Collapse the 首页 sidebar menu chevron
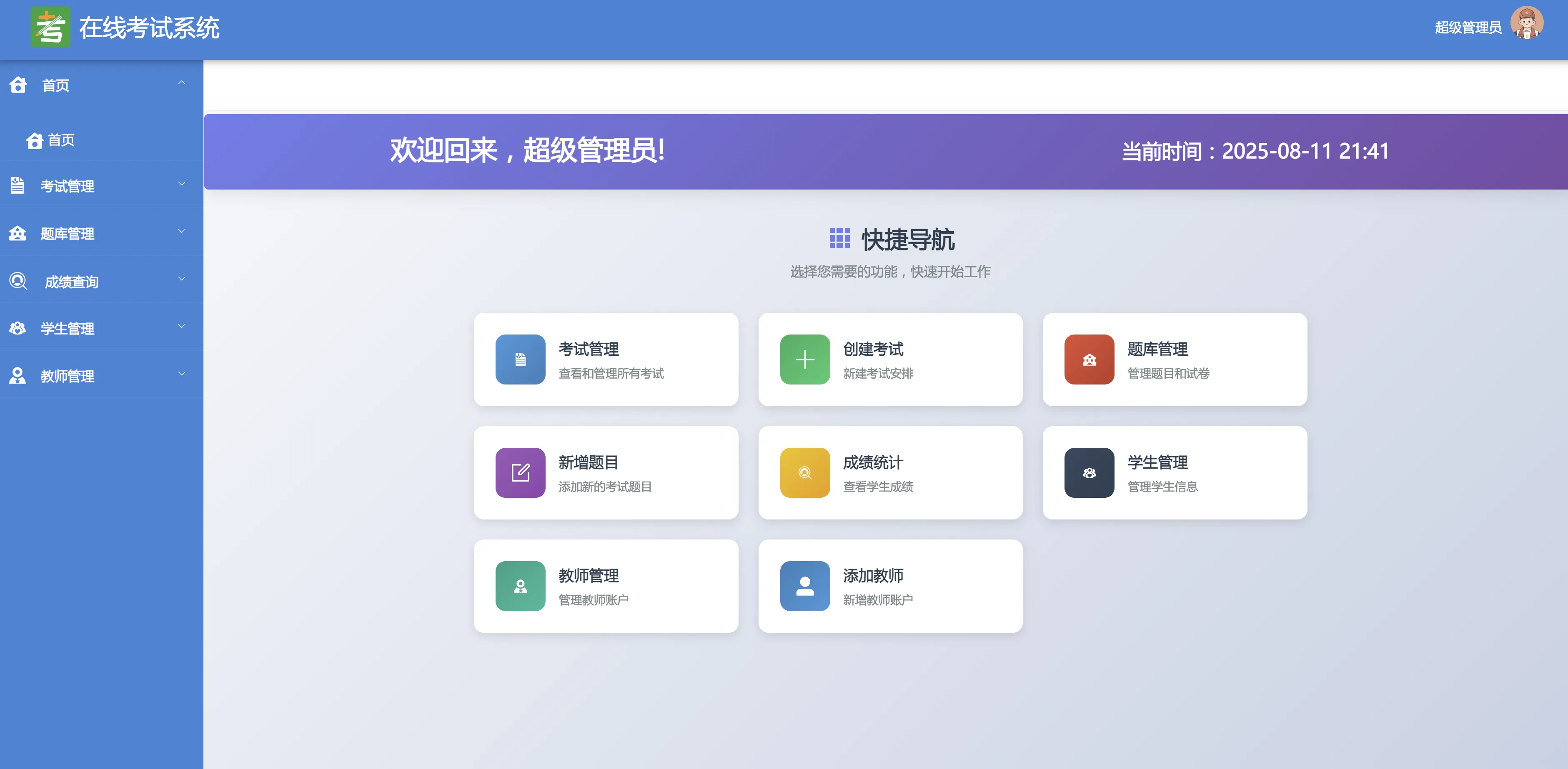This screenshot has width=1568, height=769. tap(181, 83)
